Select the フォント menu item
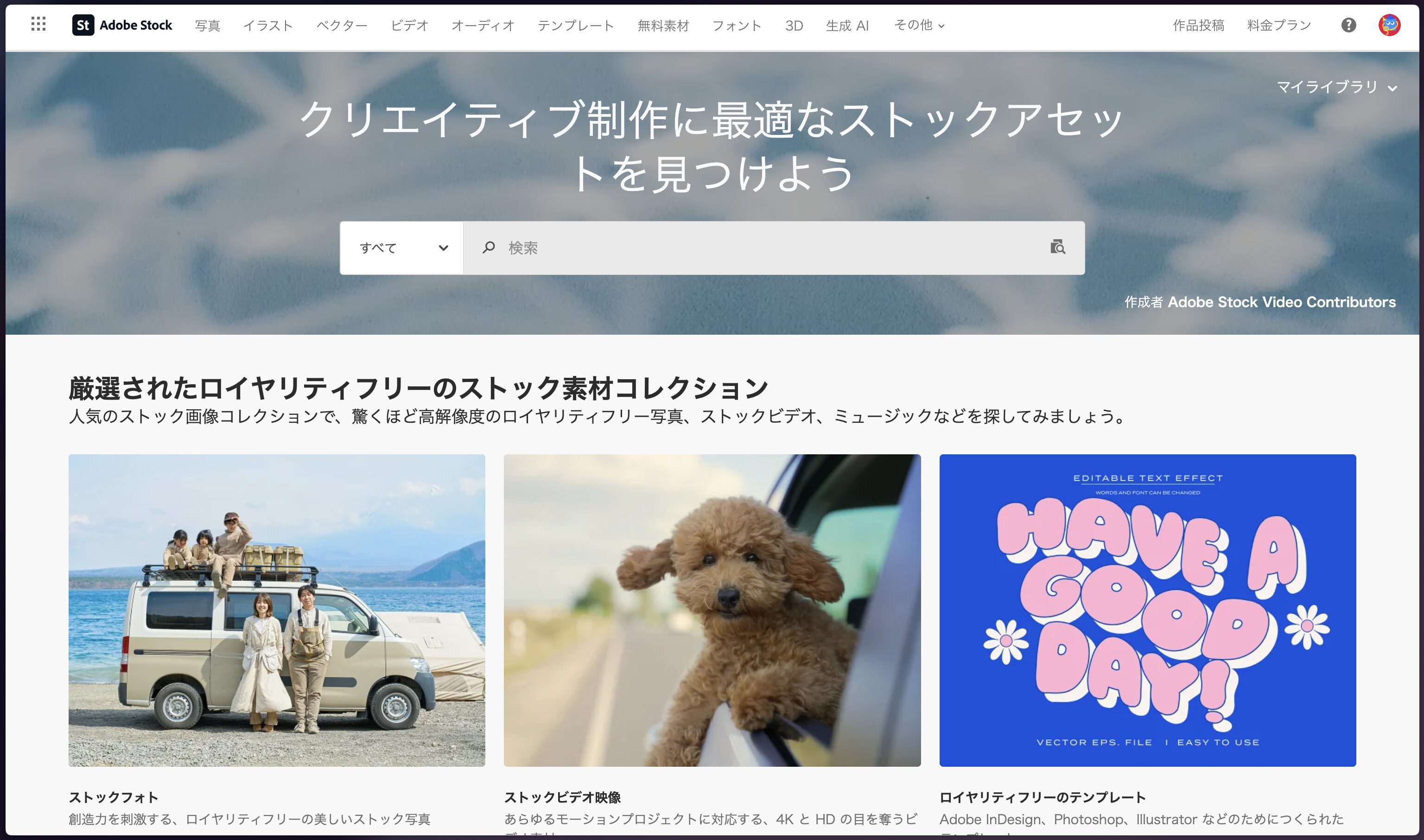The width and height of the screenshot is (1424, 840). [x=737, y=25]
